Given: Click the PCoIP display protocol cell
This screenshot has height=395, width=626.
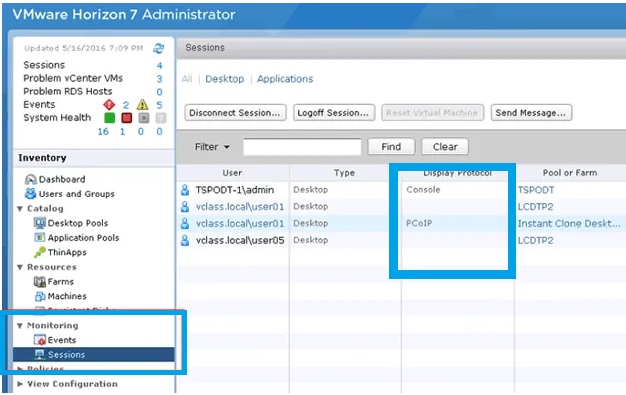Looking at the screenshot, I should [x=419, y=223].
